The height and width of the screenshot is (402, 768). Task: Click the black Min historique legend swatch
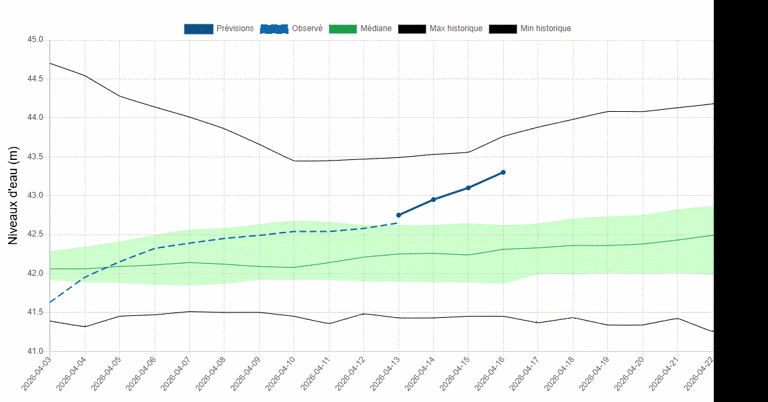502,29
